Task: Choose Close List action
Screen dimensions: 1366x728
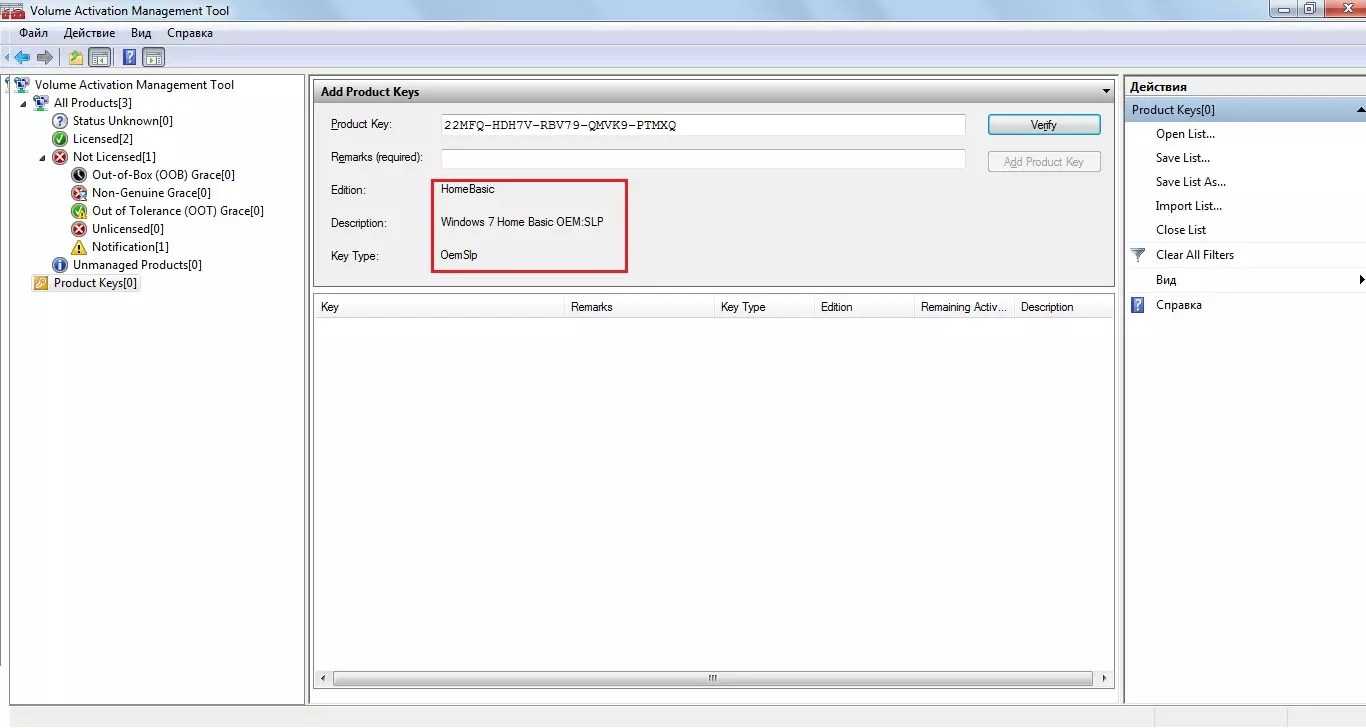Action: 1181,230
